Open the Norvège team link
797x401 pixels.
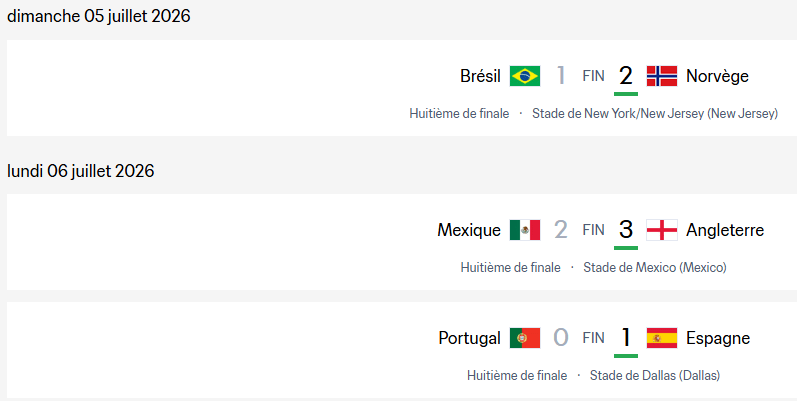(717, 76)
